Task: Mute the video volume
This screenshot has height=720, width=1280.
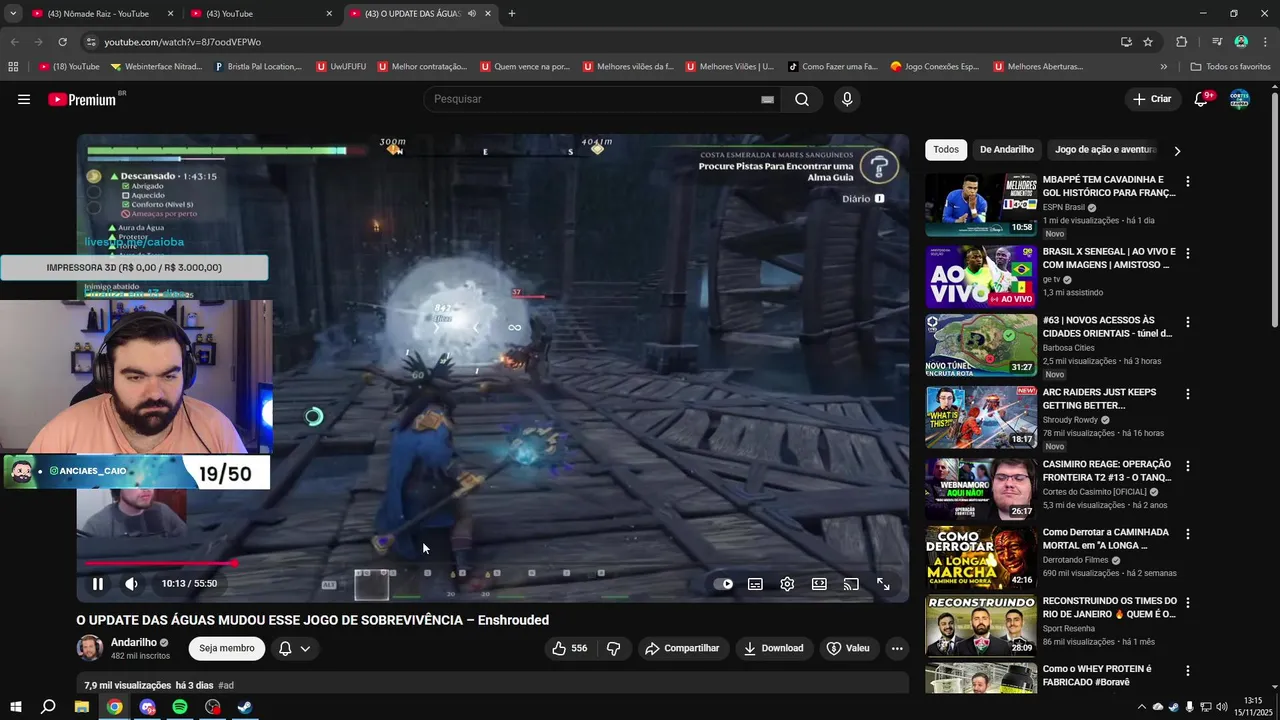Action: click(x=131, y=584)
